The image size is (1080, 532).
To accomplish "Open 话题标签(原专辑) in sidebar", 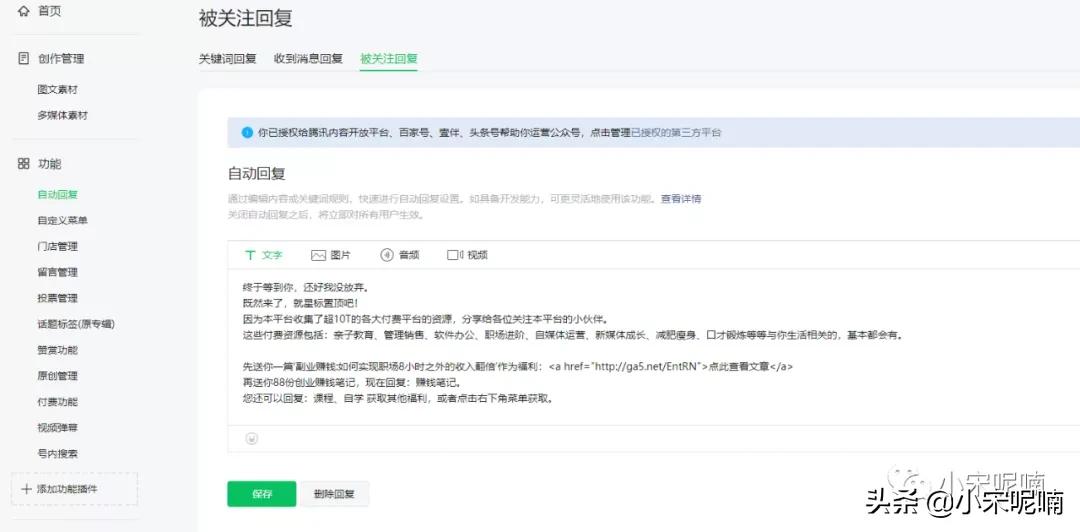I will point(76,324).
